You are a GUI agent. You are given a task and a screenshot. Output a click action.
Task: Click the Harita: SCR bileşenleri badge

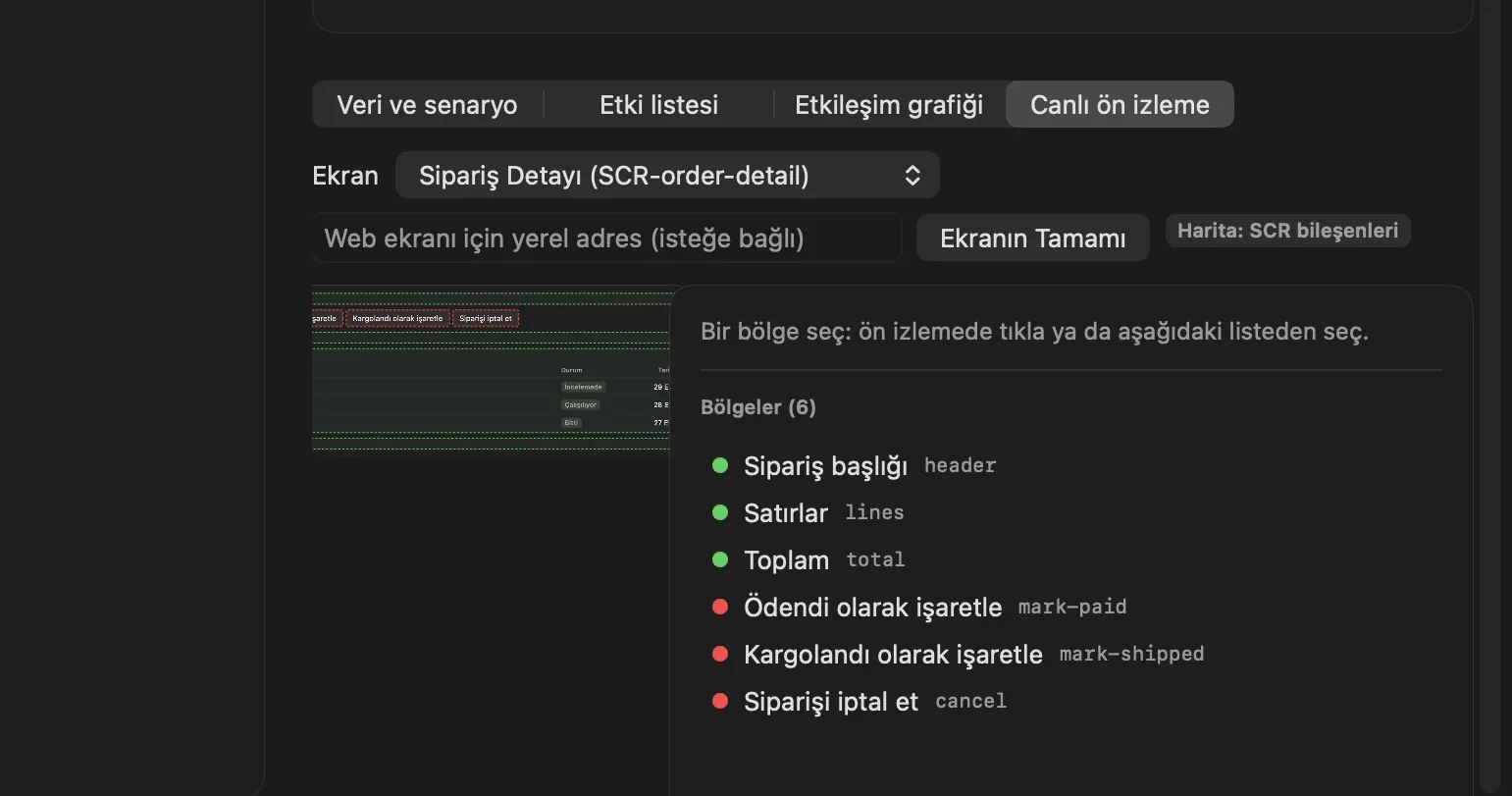(x=1287, y=231)
